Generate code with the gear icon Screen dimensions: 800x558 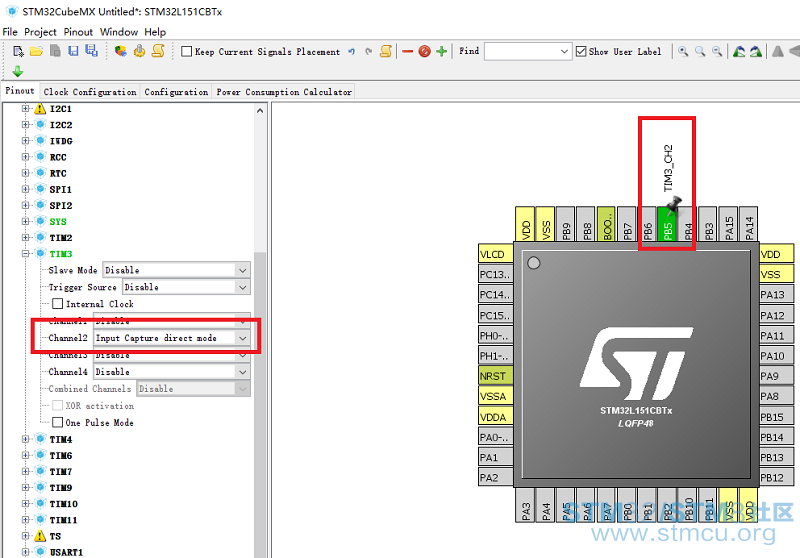pyautogui.click(x=139, y=51)
